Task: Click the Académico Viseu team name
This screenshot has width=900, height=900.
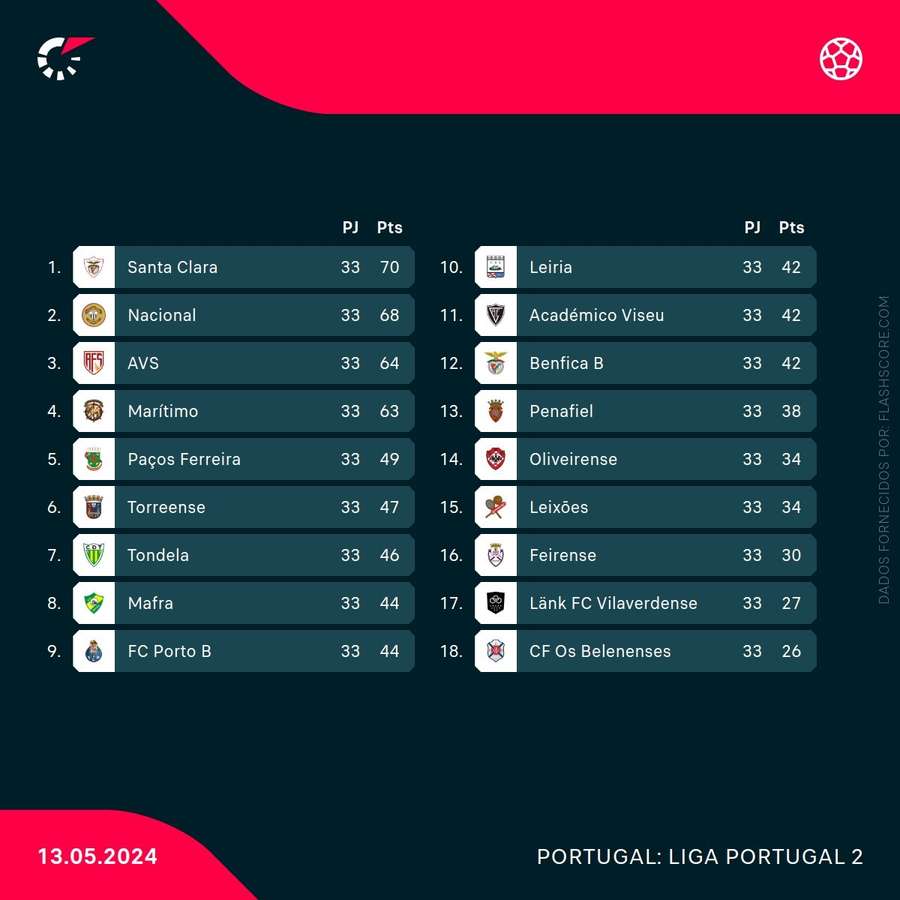Action: tap(597, 315)
